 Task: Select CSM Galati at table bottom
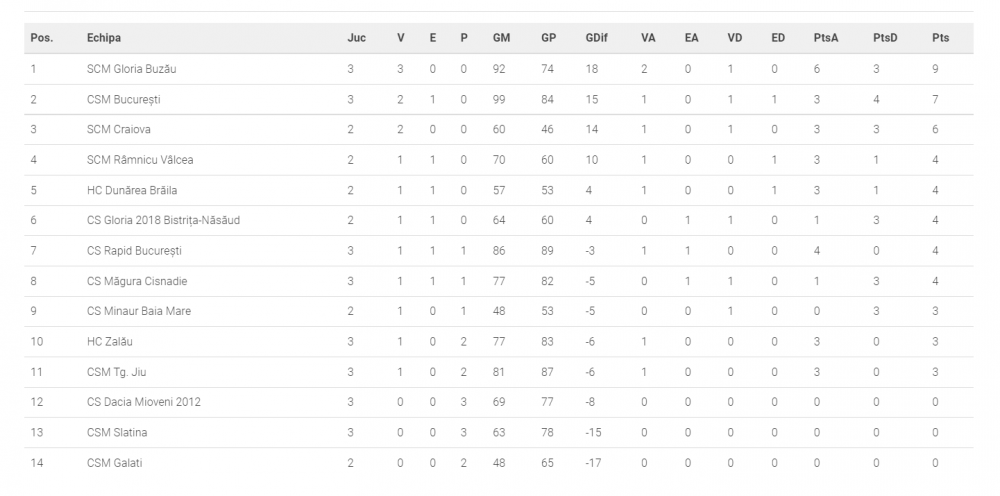point(499,463)
